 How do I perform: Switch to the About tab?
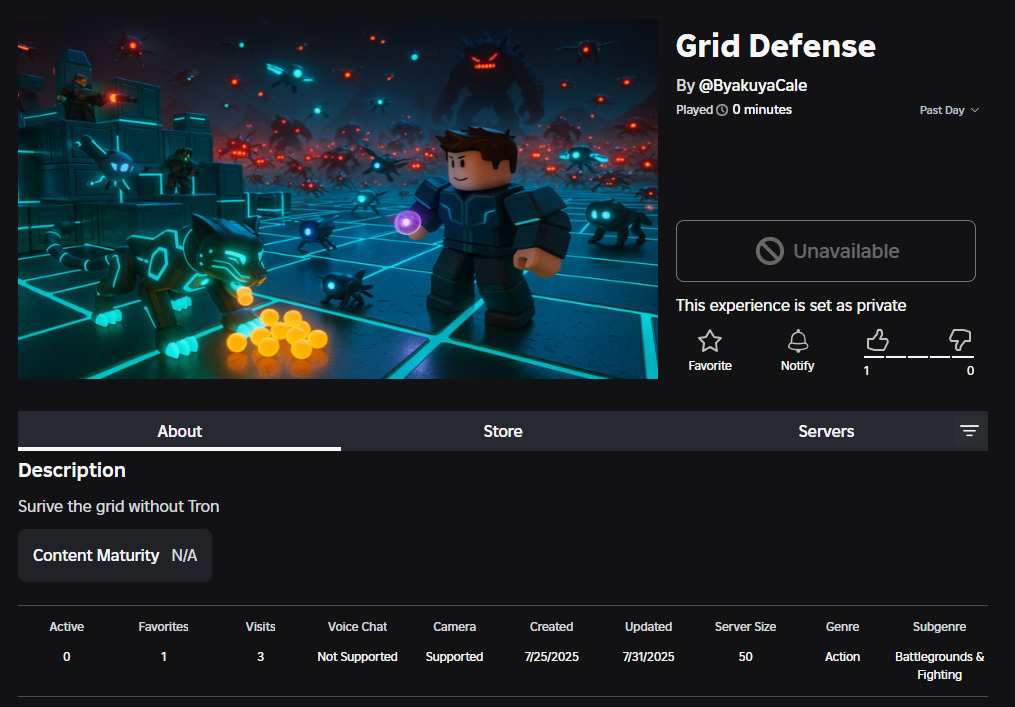[x=179, y=431]
